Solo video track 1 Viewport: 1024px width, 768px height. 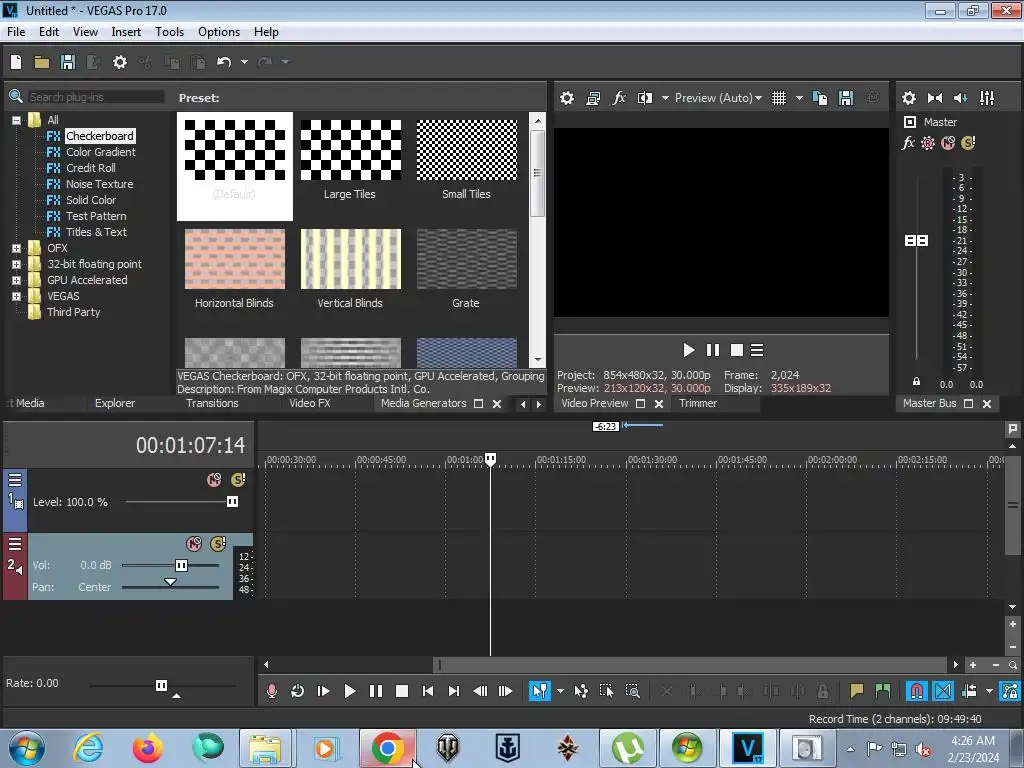point(238,480)
